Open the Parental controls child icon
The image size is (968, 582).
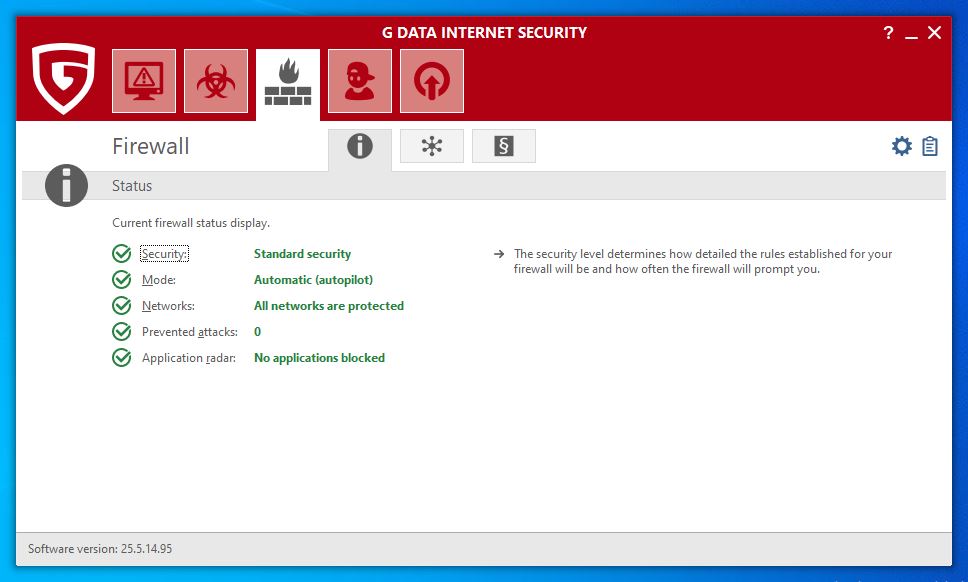[360, 81]
